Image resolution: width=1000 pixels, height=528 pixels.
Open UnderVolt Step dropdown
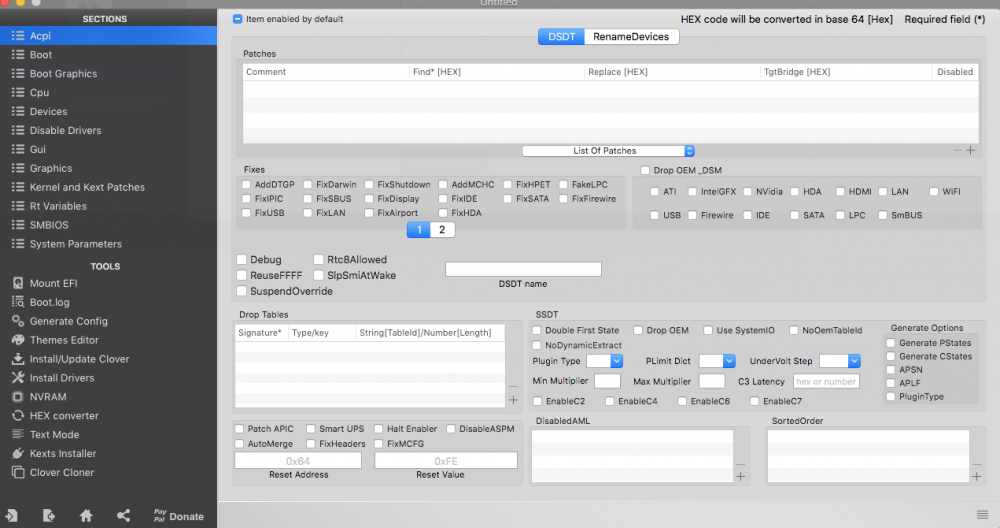click(840, 361)
